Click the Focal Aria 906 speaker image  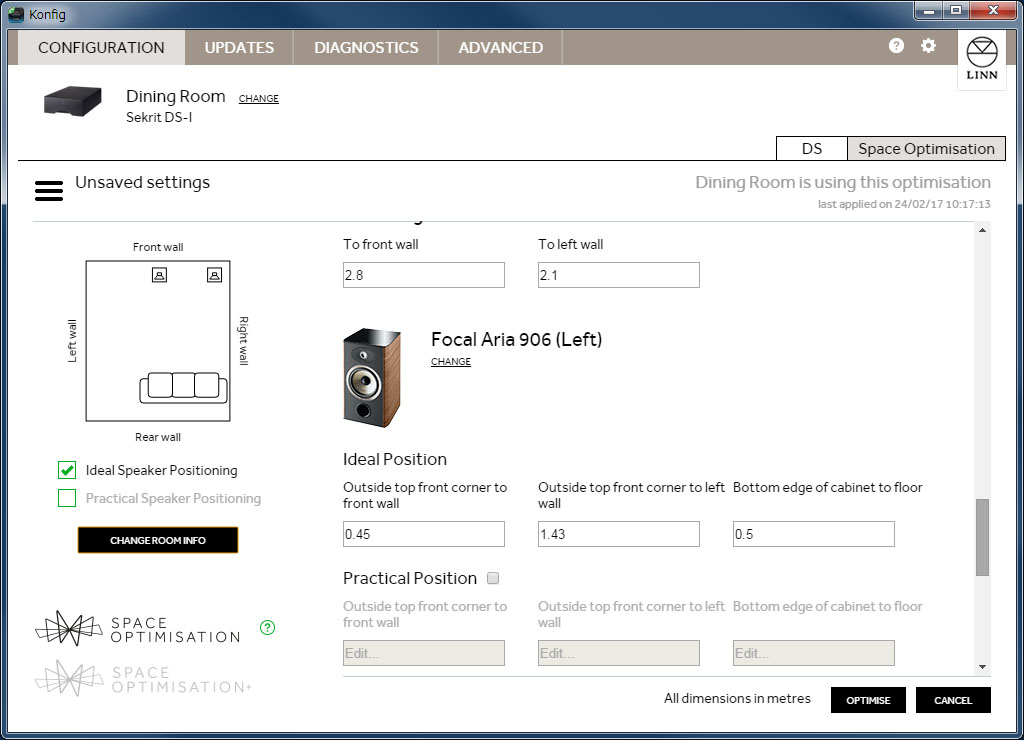pyautogui.click(x=372, y=378)
